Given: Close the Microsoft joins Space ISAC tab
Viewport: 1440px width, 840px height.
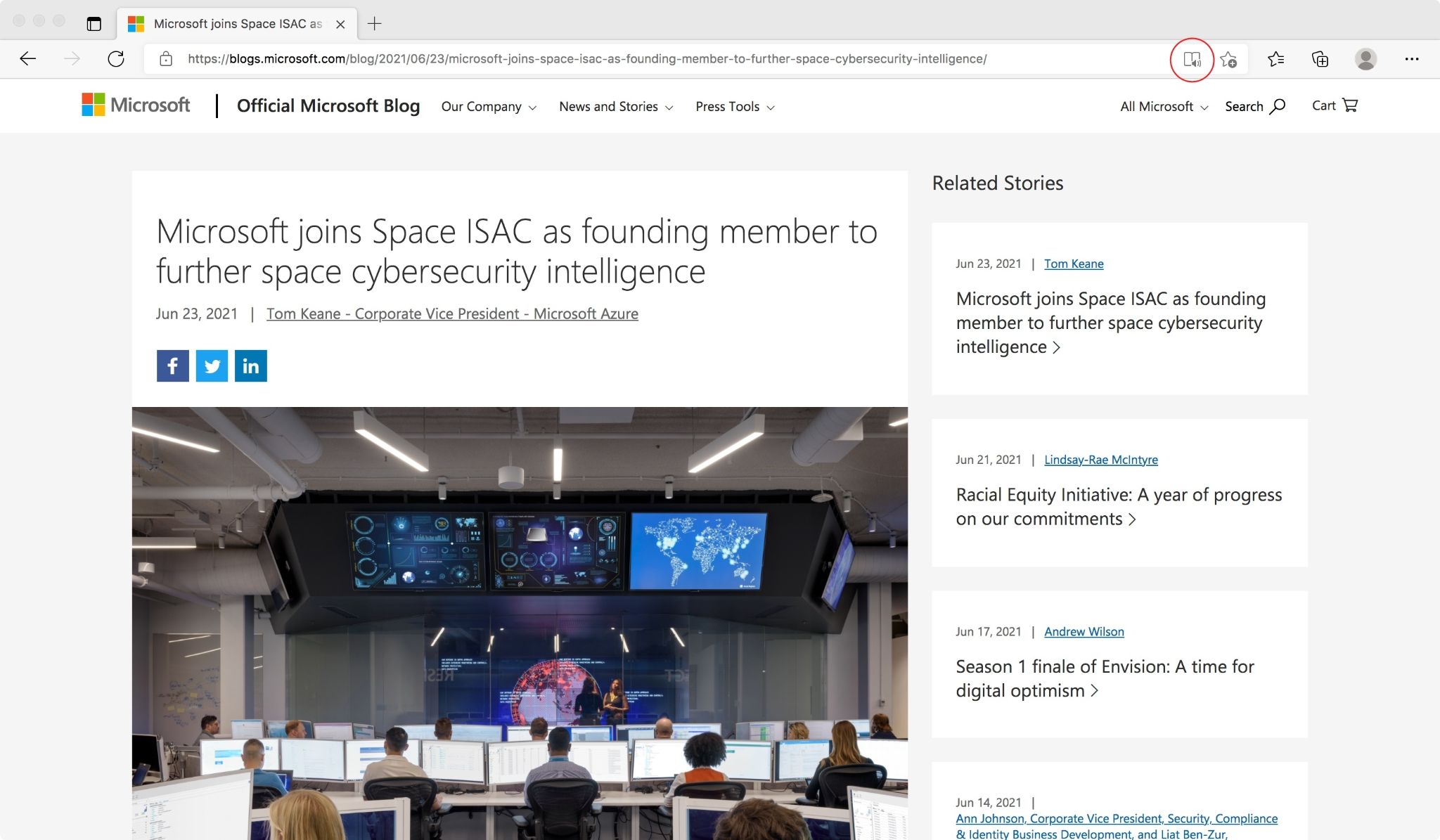Looking at the screenshot, I should click(x=340, y=24).
